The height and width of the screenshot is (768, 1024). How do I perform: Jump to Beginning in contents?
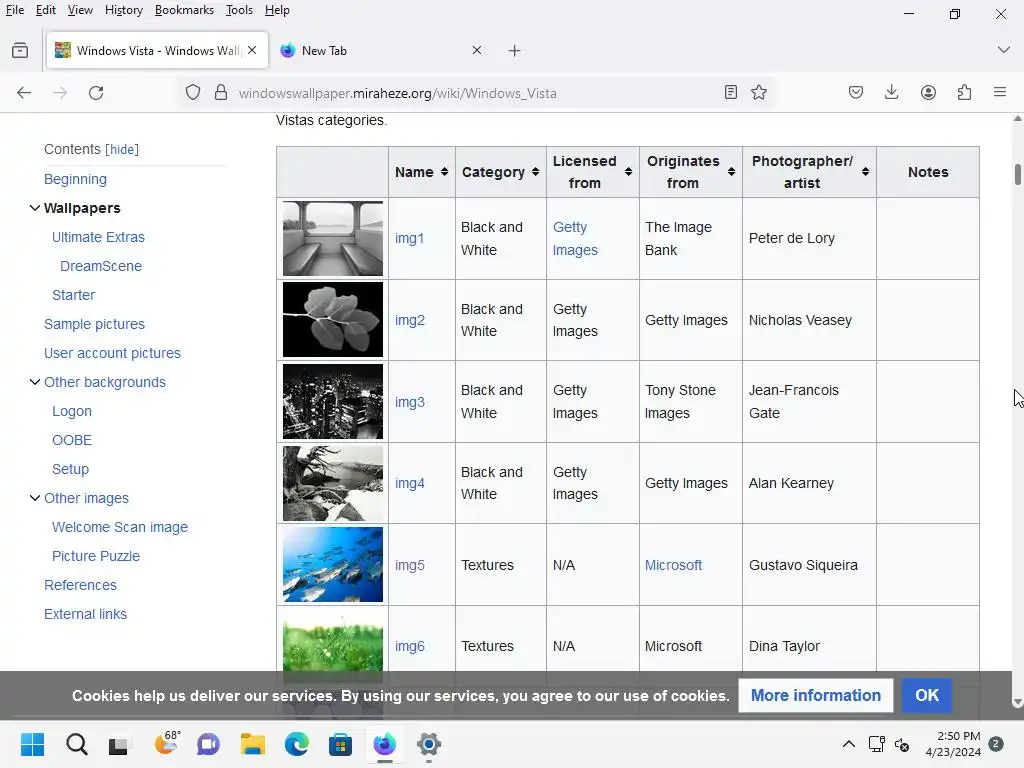pos(75,179)
